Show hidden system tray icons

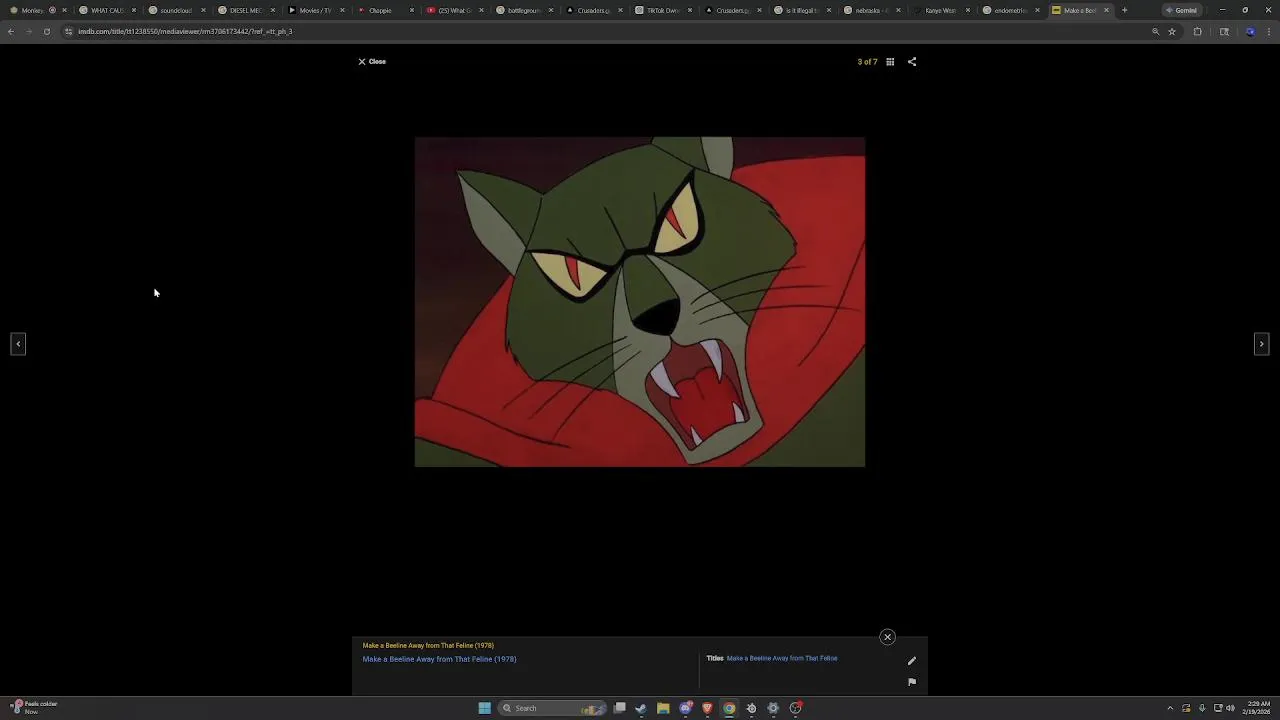1170,708
